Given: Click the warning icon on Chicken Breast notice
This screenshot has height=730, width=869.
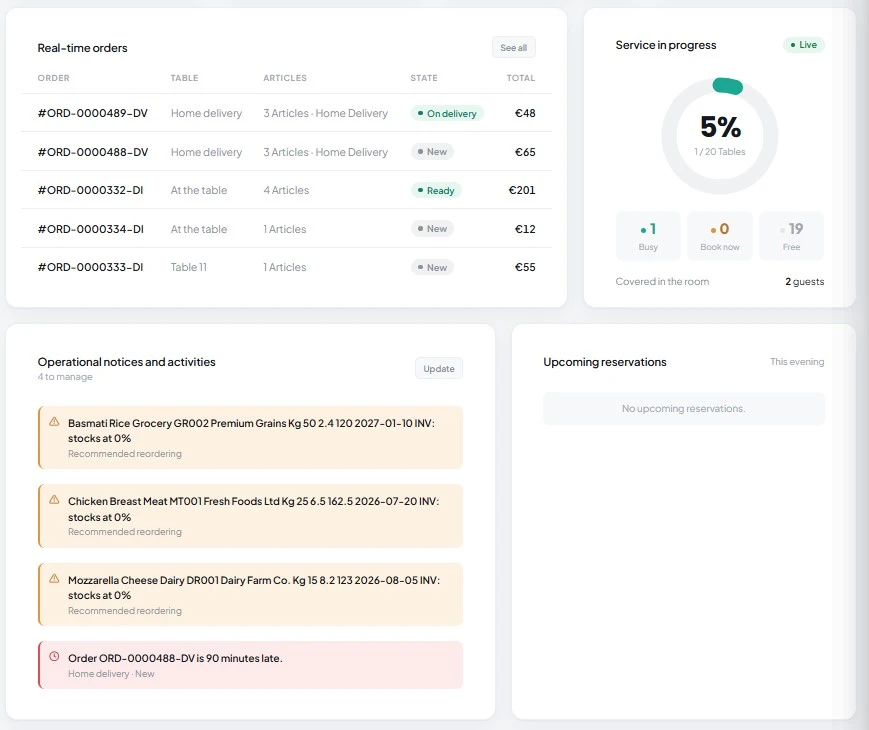Looking at the screenshot, I should [54, 500].
